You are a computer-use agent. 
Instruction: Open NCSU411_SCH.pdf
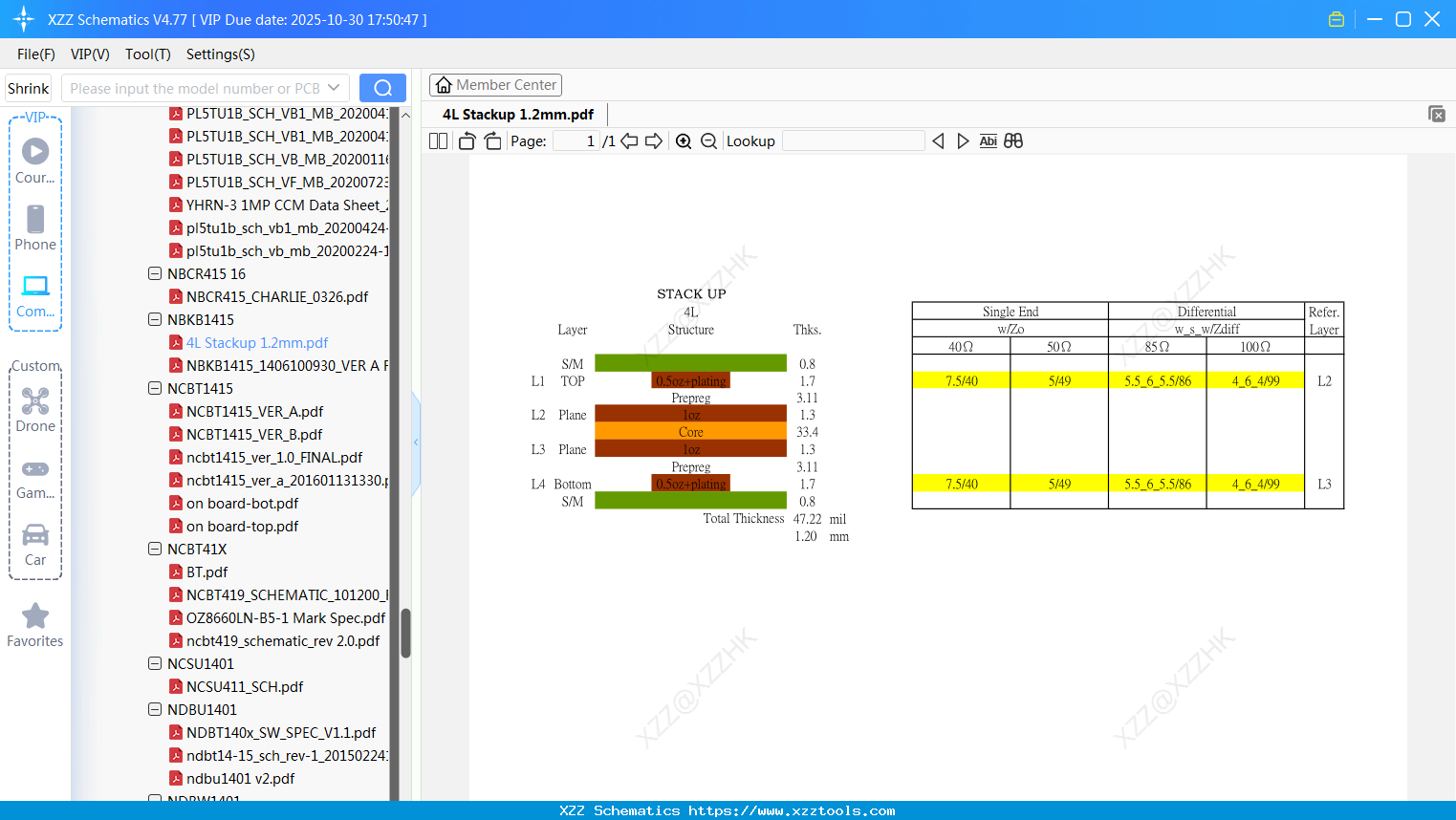point(245,687)
